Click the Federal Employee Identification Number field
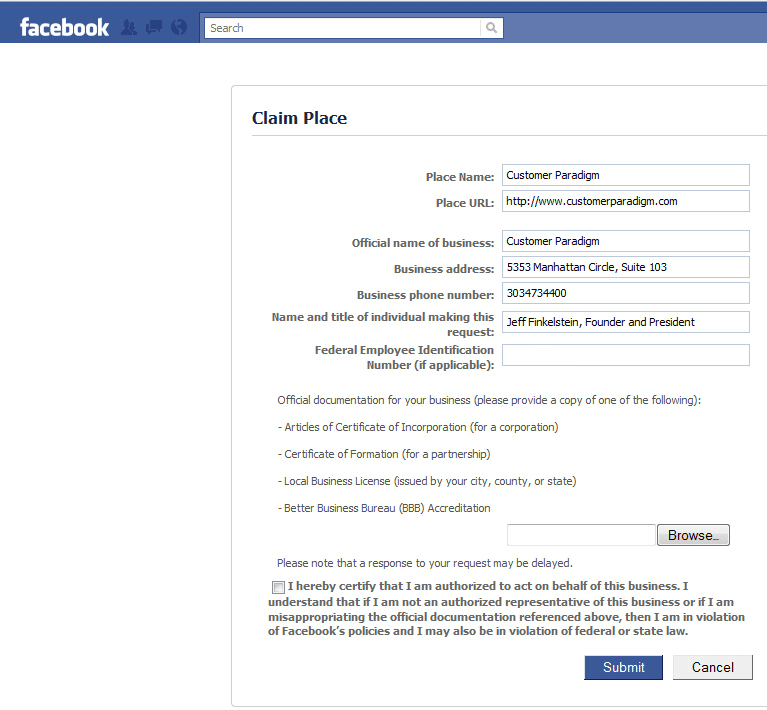This screenshot has height=710, width=767. pyautogui.click(x=626, y=355)
